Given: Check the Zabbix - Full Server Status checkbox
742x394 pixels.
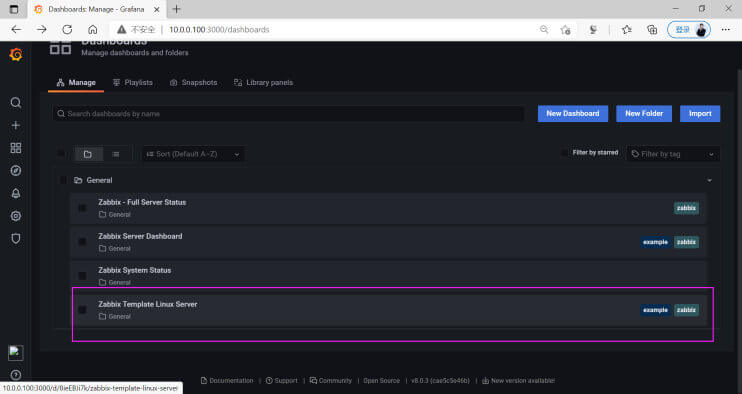Looking at the screenshot, I should [x=82, y=208].
